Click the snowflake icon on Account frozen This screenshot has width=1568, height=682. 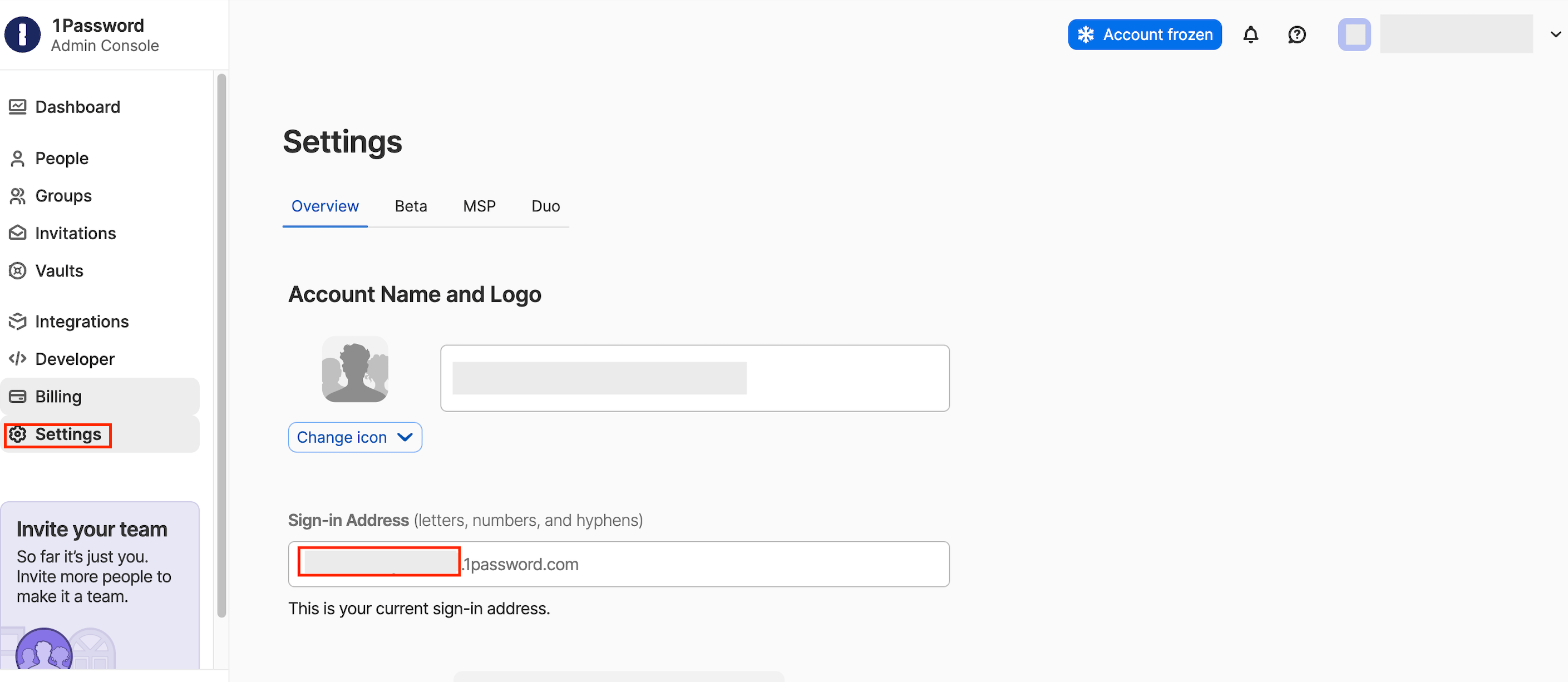coord(1086,34)
